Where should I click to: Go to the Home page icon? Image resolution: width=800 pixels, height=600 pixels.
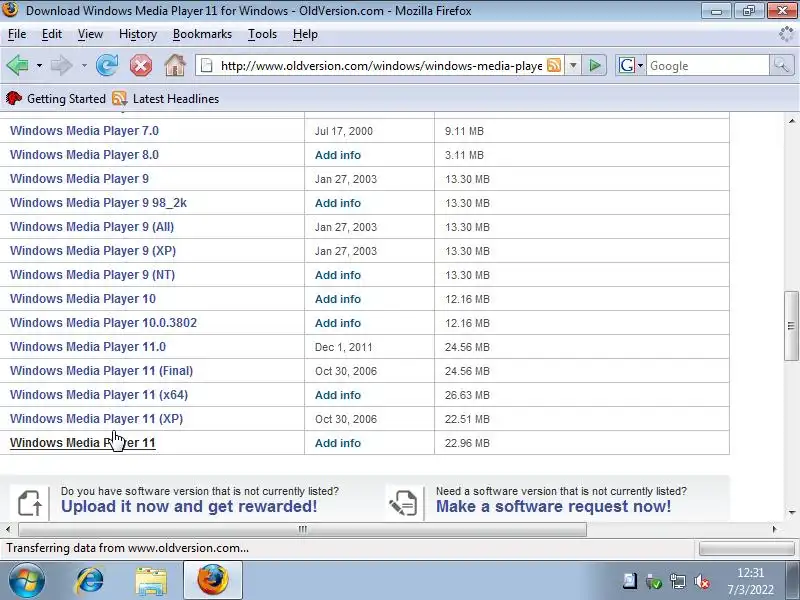click(x=174, y=65)
